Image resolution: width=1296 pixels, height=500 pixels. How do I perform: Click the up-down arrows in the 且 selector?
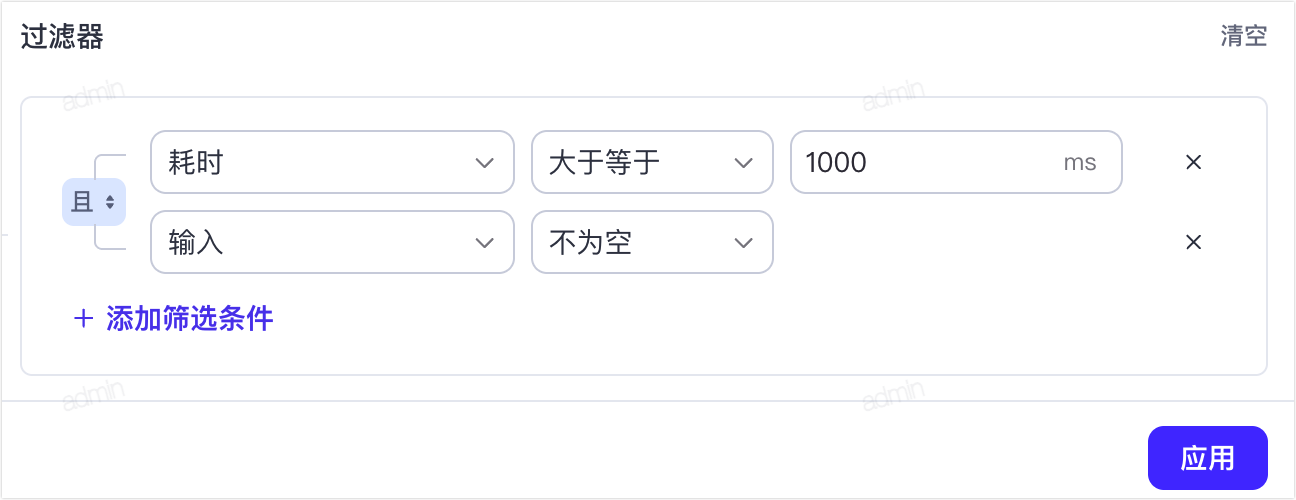(x=110, y=202)
